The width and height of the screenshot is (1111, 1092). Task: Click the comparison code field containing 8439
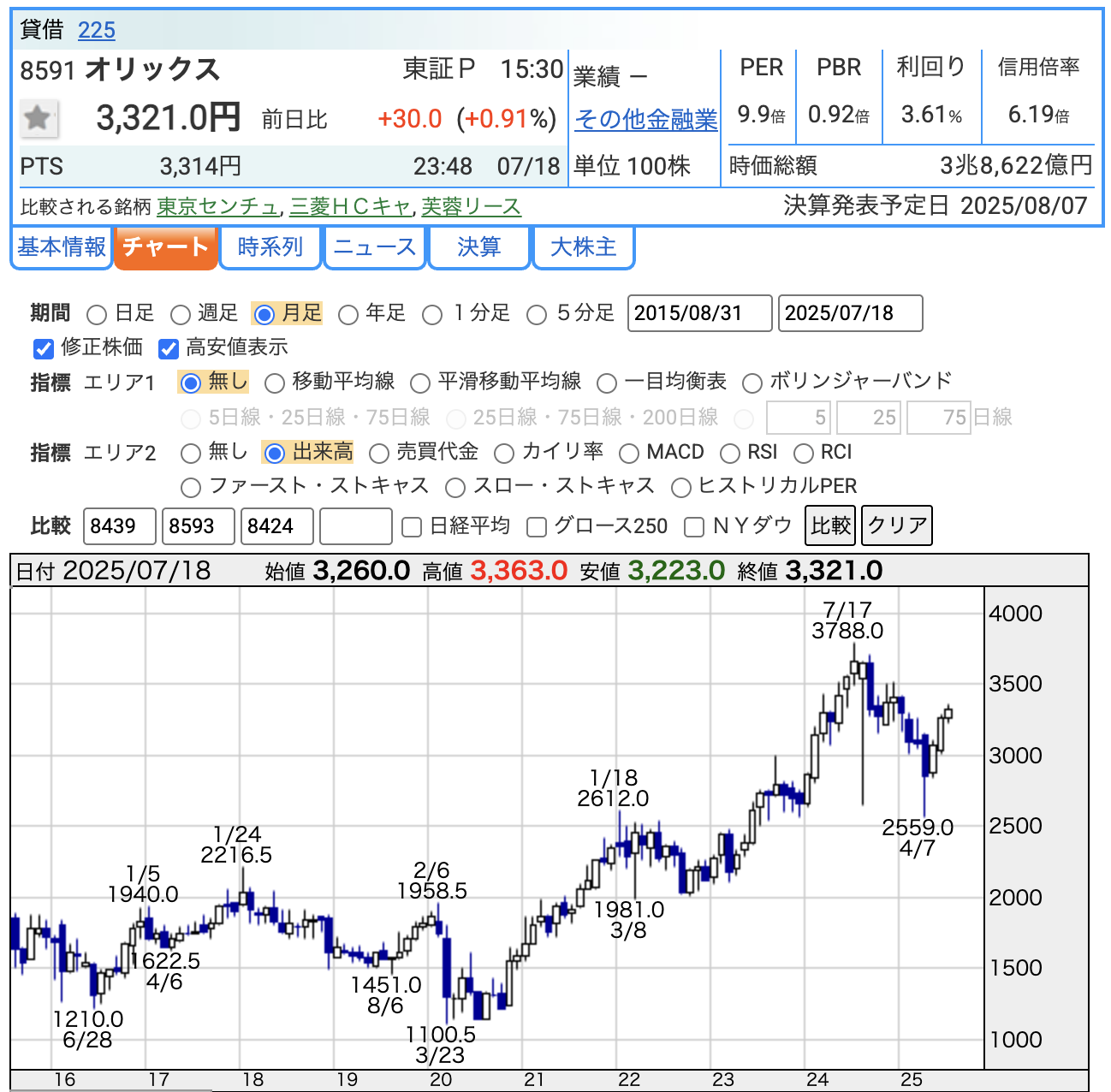[x=120, y=526]
